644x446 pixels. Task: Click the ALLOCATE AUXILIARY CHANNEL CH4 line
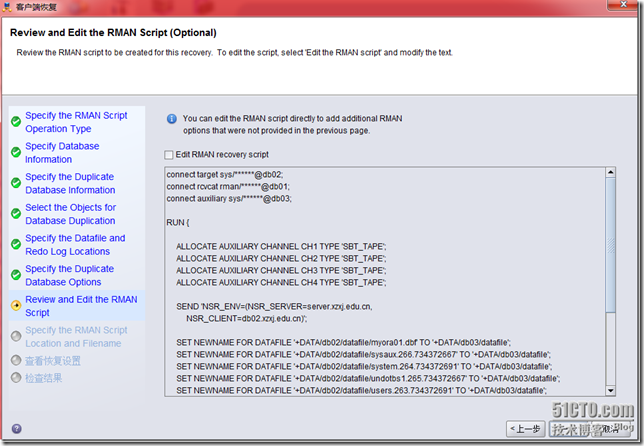tap(281, 283)
